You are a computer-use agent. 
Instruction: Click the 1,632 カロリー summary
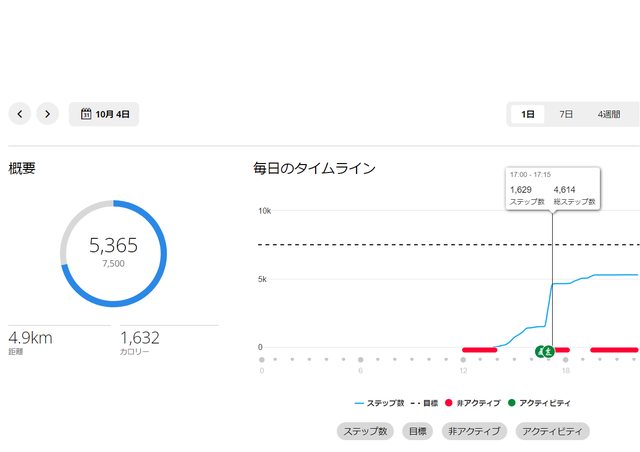[x=140, y=340]
